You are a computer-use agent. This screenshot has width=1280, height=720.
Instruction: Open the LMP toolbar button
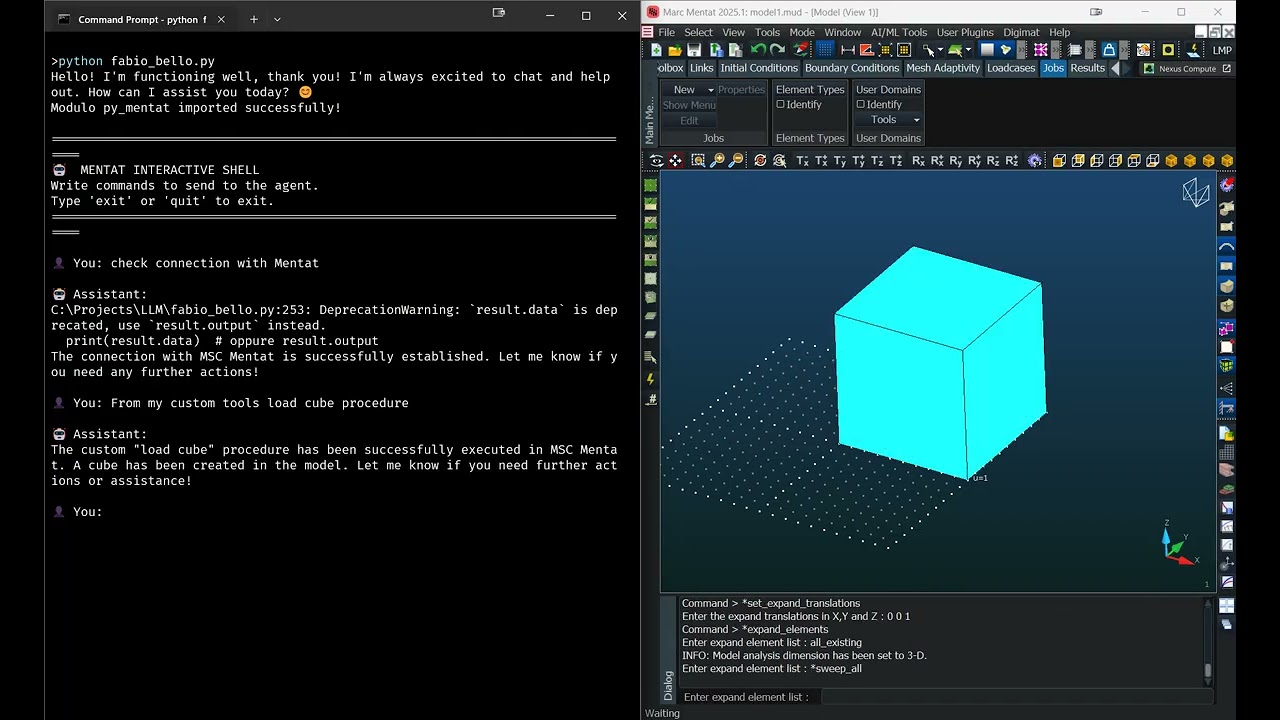1222,50
